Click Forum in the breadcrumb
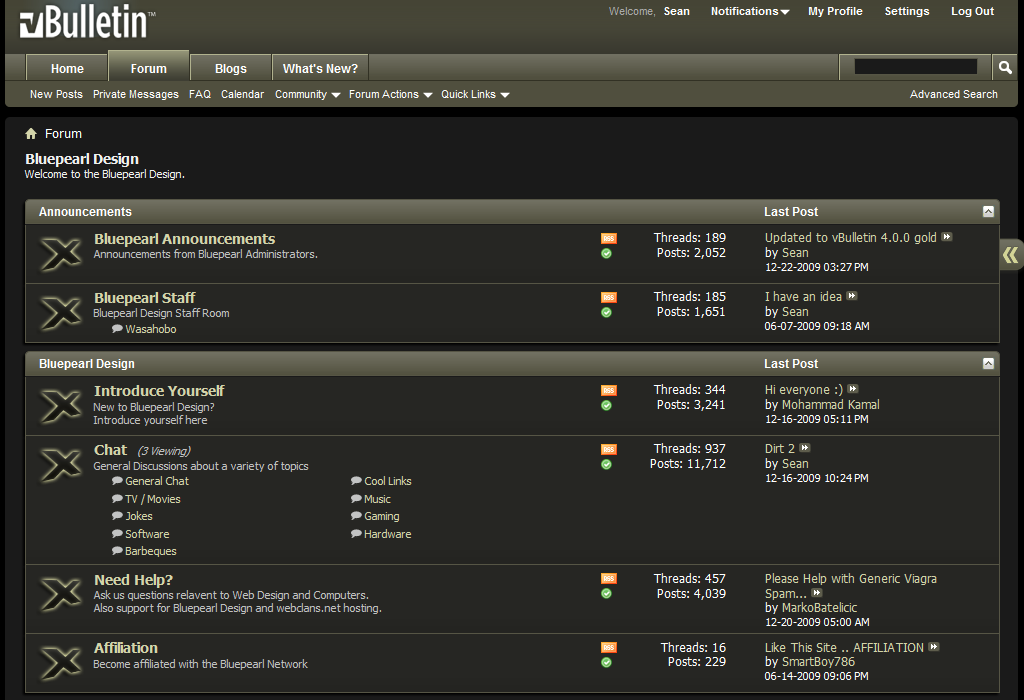The height and width of the screenshot is (700, 1024). 63,134
